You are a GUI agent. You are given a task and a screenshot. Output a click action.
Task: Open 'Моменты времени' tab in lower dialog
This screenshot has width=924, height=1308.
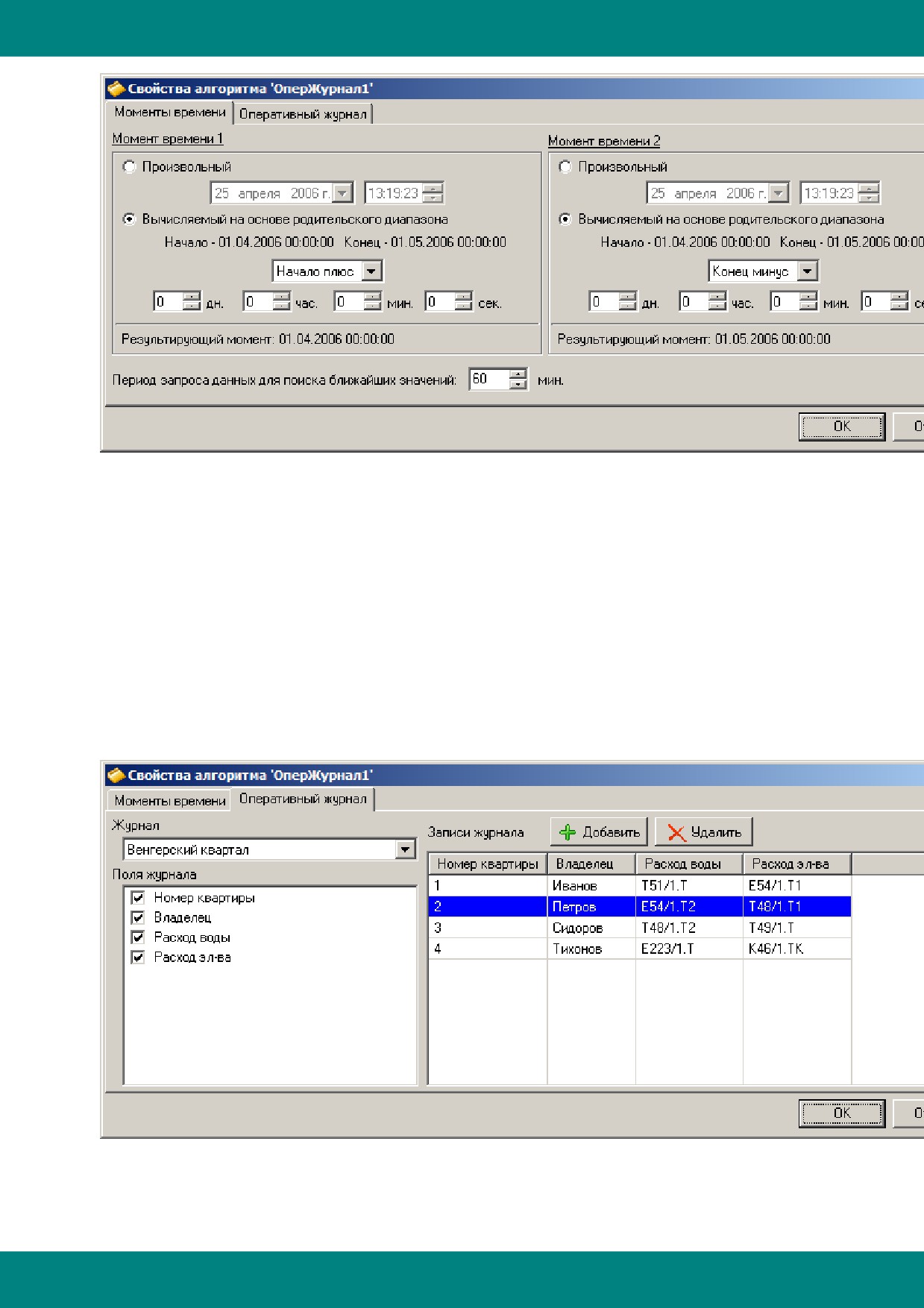click(170, 801)
